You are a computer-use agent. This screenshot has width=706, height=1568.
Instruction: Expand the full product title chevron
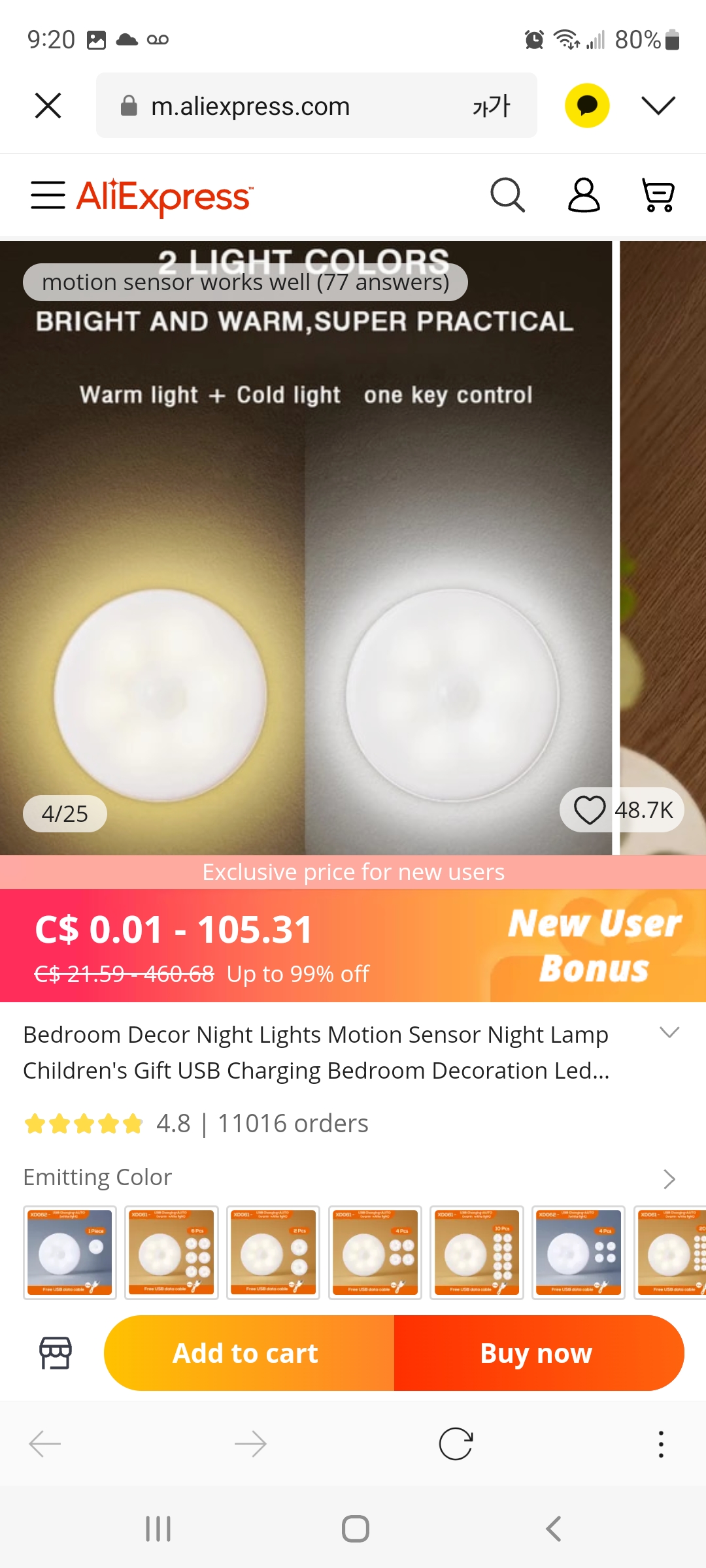pyautogui.click(x=669, y=1033)
